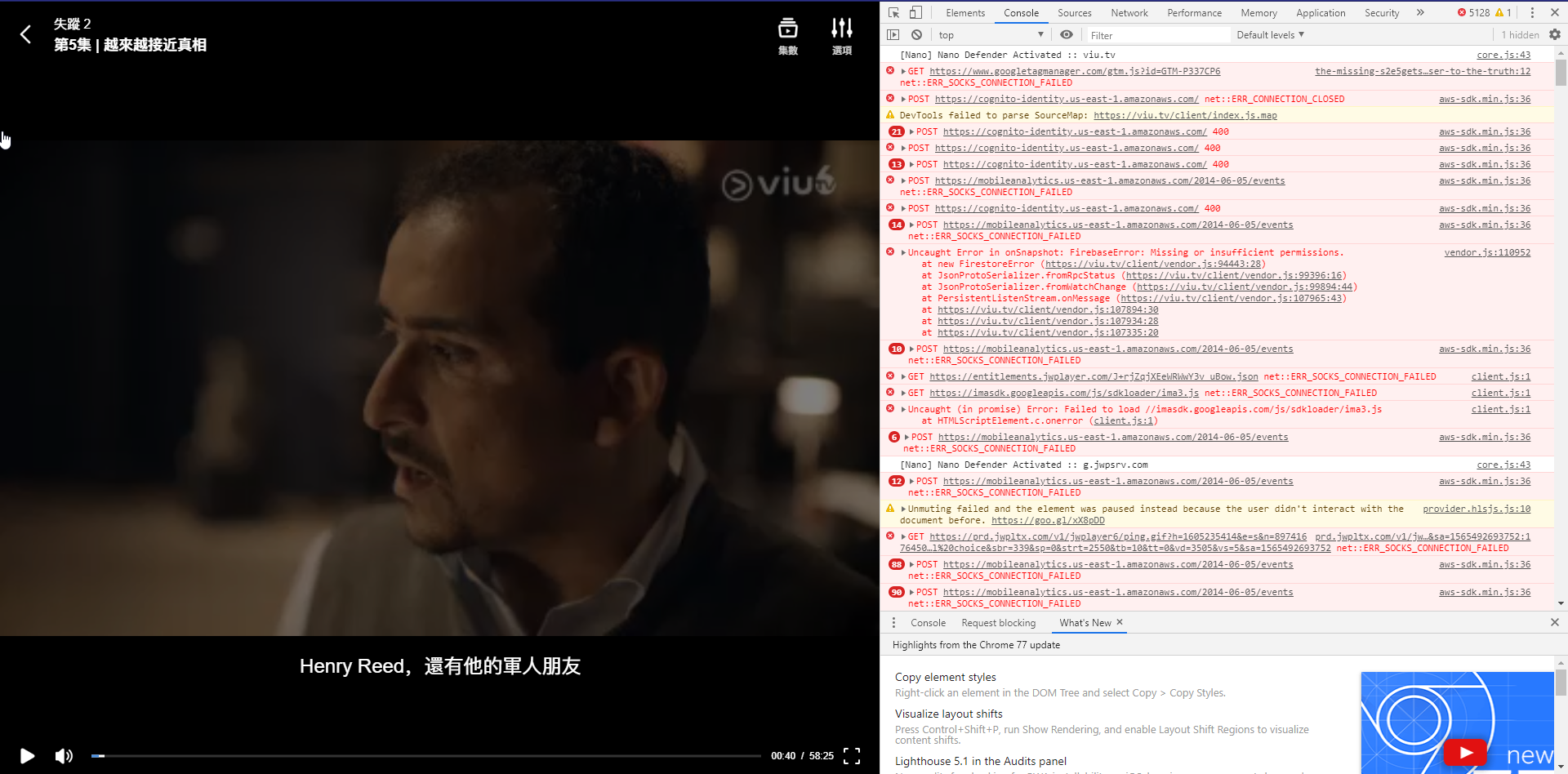
Task: Open the aws-sdk.min.js:36 source link
Action: coord(1484,99)
